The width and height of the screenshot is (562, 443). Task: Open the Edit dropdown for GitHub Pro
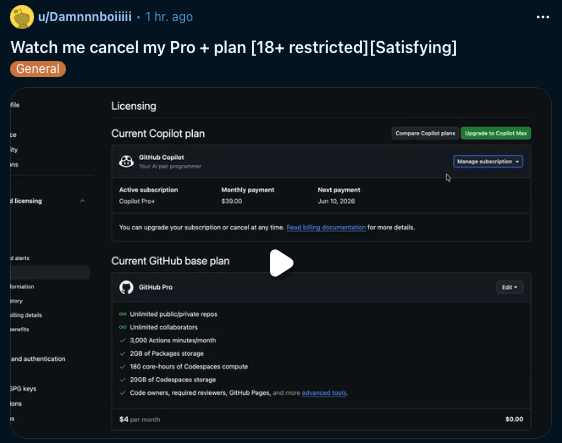509,287
